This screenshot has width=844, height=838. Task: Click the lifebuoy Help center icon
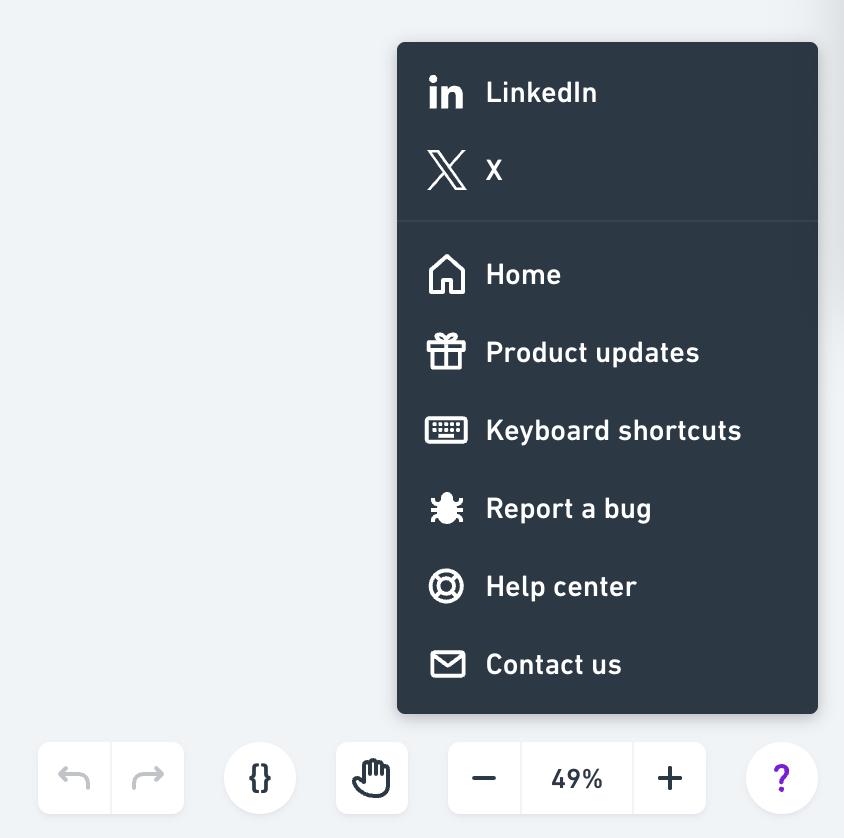coord(446,586)
